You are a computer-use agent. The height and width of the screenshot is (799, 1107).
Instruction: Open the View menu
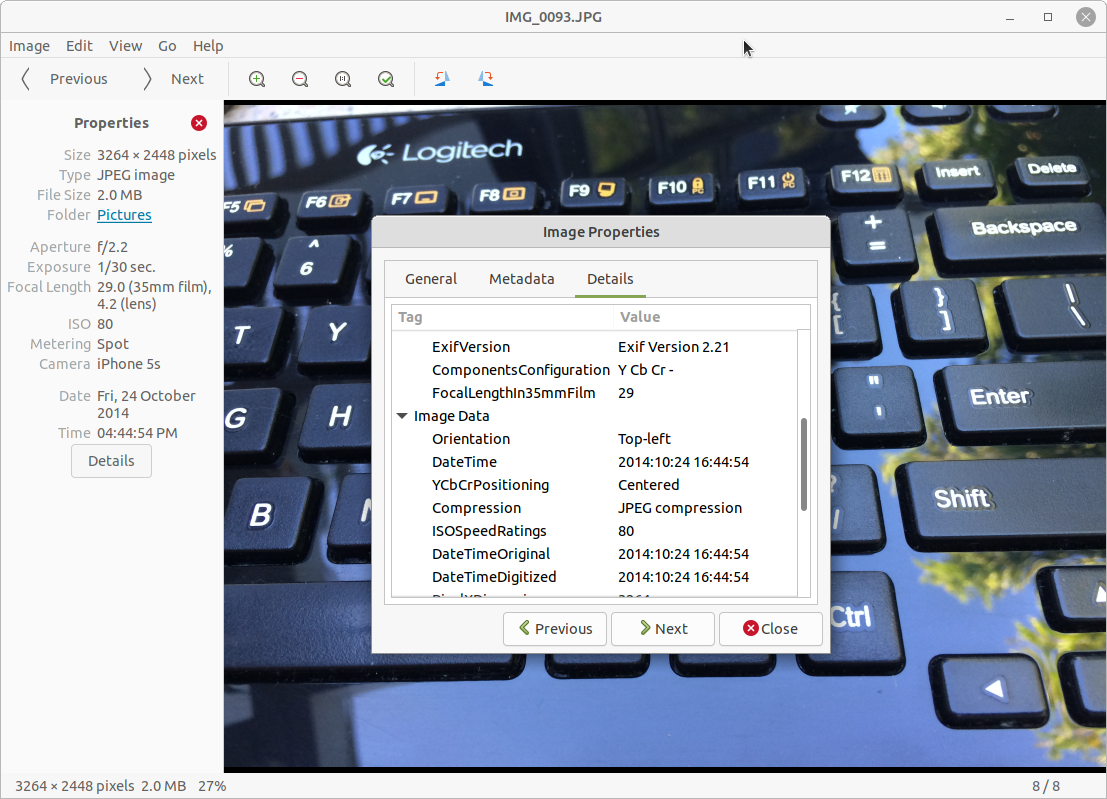point(125,45)
